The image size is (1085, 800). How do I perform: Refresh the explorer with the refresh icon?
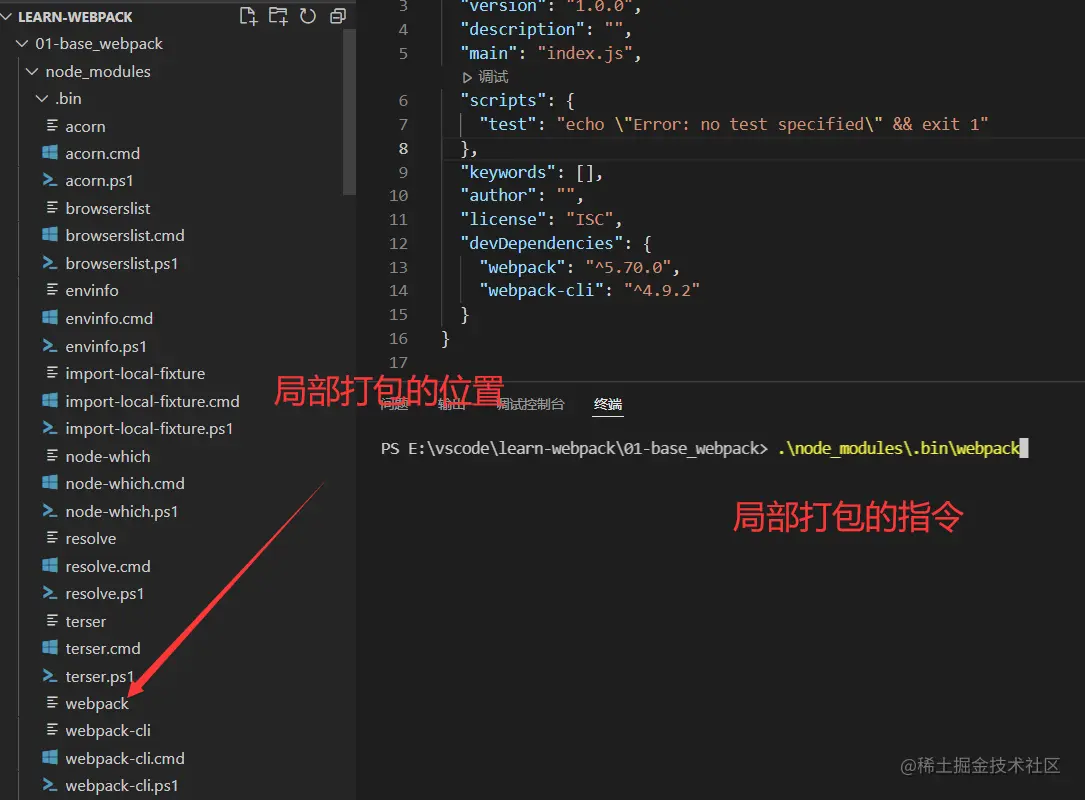pyautogui.click(x=308, y=16)
